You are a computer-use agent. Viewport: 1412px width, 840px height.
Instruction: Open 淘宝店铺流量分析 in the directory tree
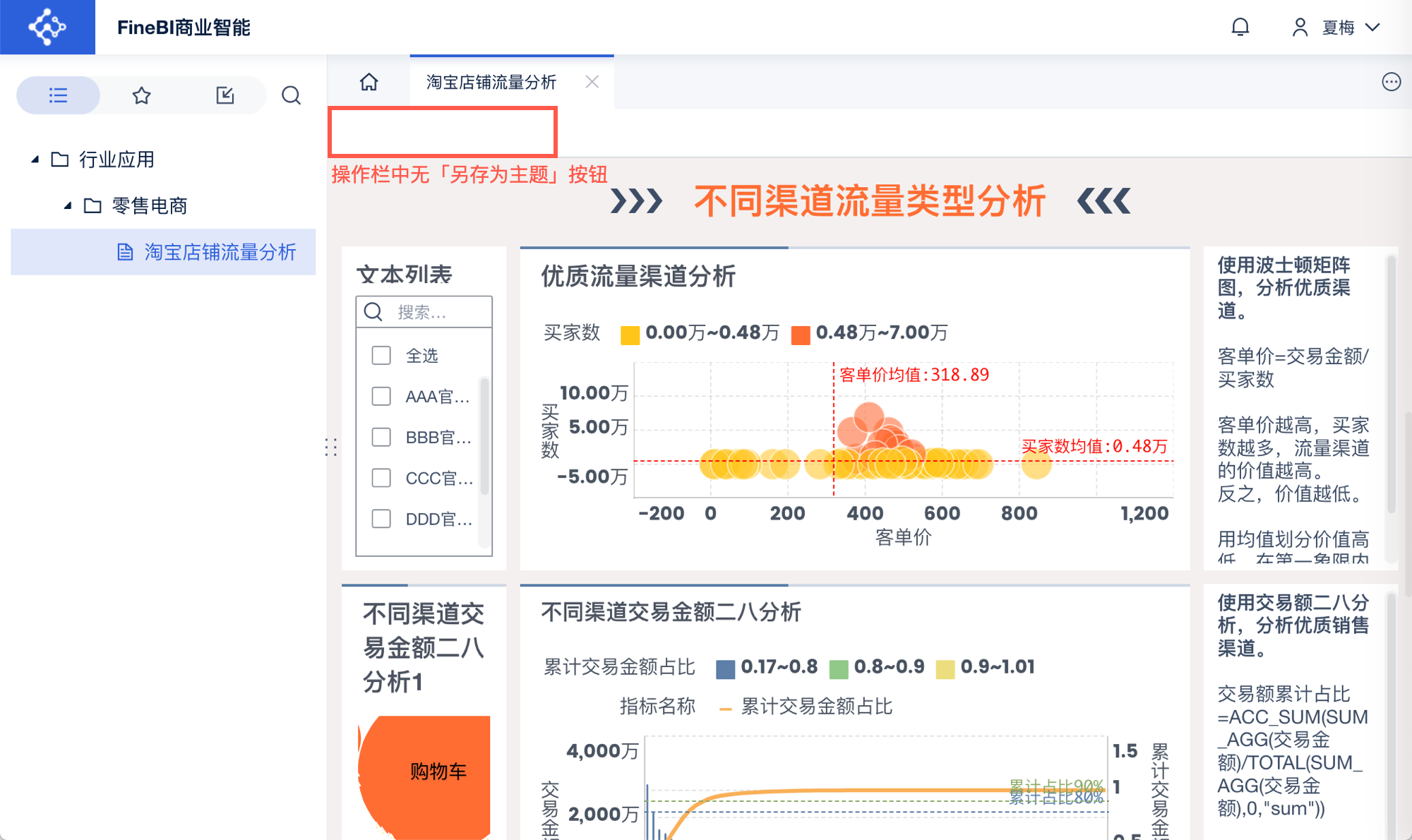[x=220, y=252]
